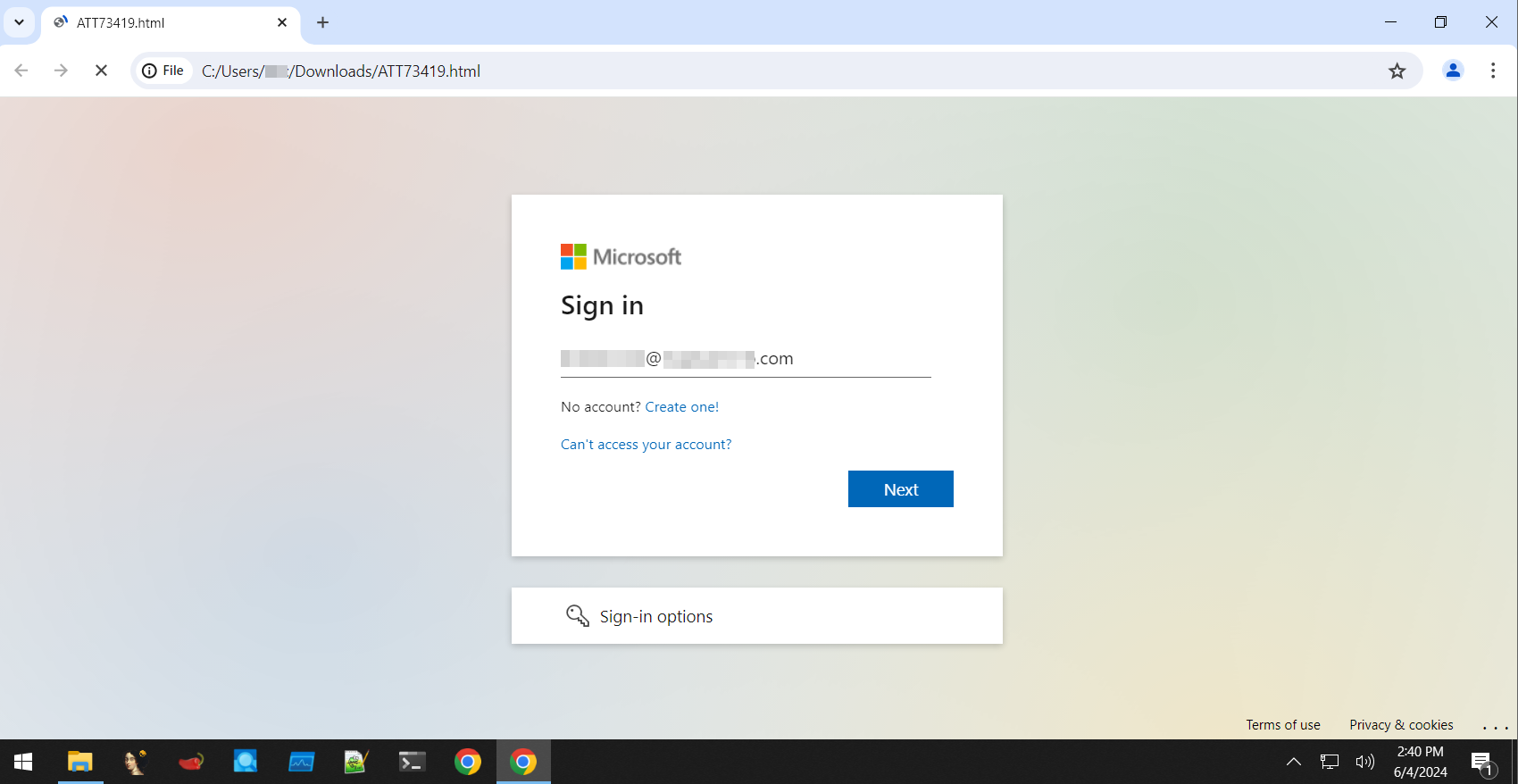Expand the tab search dropdown
The height and width of the screenshot is (784, 1518).
click(x=19, y=22)
